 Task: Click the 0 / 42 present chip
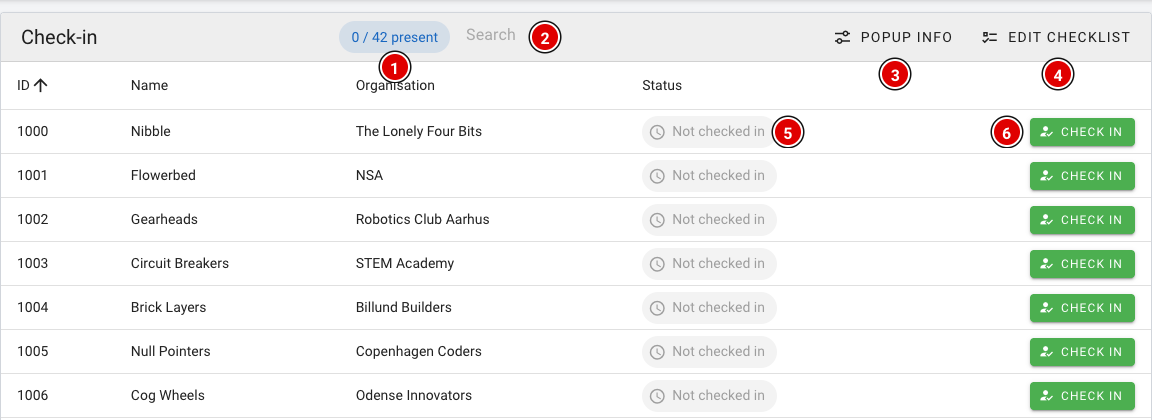(x=395, y=37)
